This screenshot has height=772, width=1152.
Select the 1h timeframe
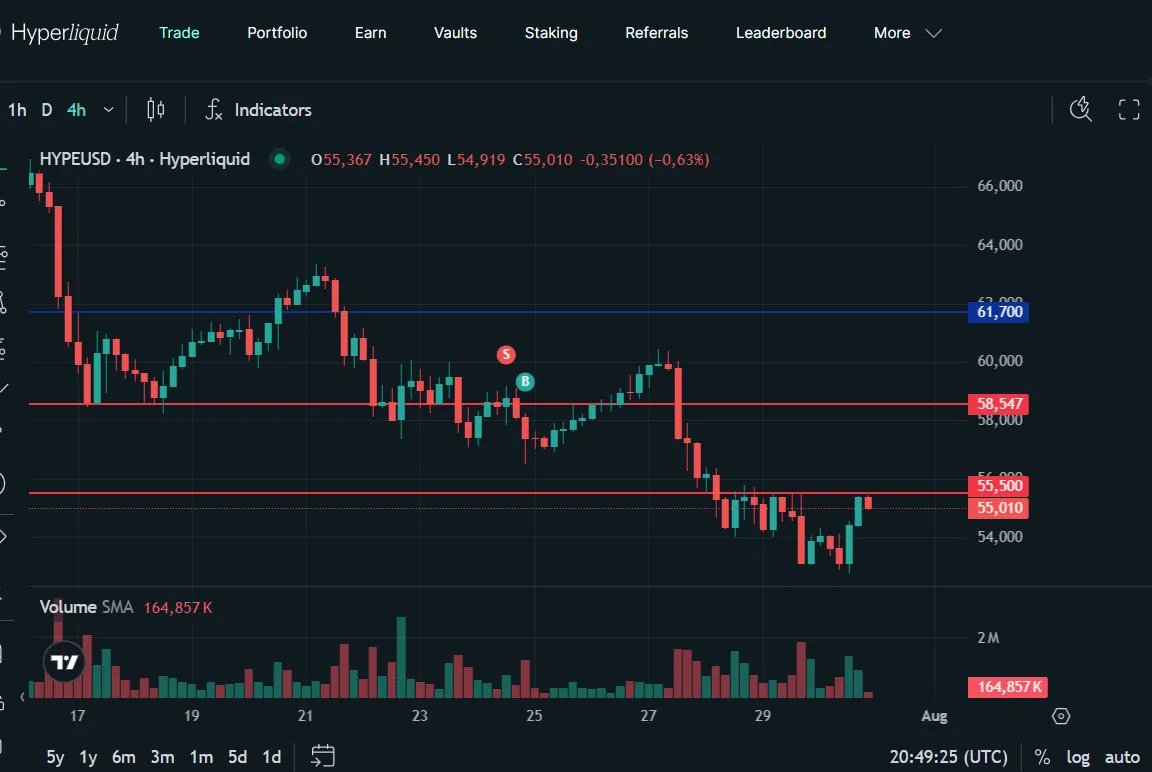point(17,110)
